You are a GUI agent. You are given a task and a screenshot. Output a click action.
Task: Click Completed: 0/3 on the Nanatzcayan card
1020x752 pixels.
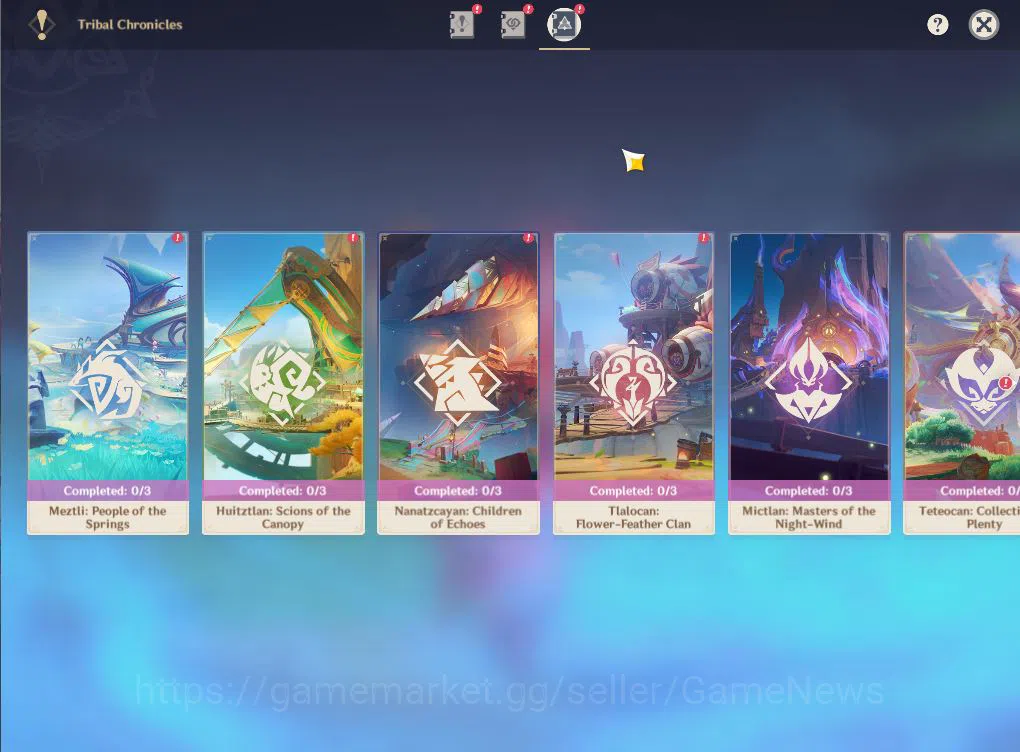[x=458, y=490]
